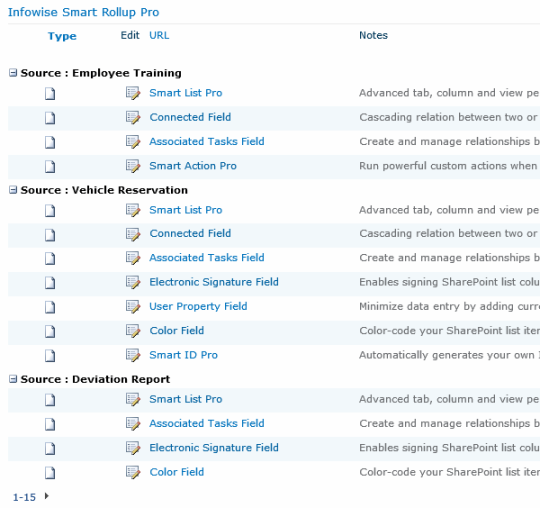Click document type icon for Electronic Signature Field under Vehicle Reservation
This screenshot has width=540, height=508.
tap(50, 283)
